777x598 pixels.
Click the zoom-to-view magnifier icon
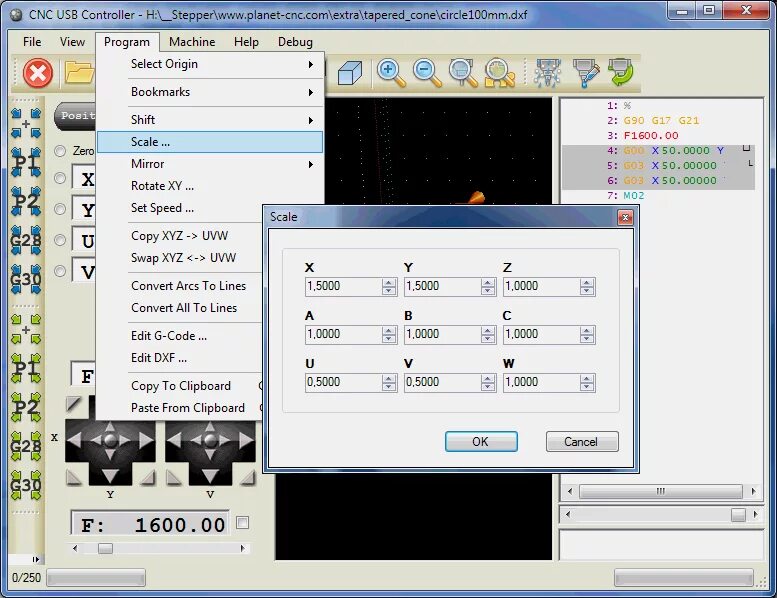[463, 73]
